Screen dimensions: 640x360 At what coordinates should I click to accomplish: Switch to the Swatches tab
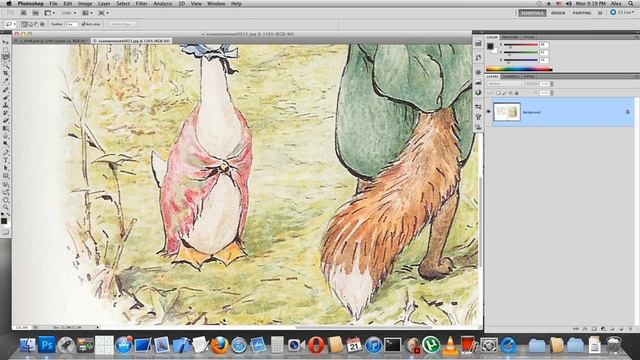[x=510, y=37]
